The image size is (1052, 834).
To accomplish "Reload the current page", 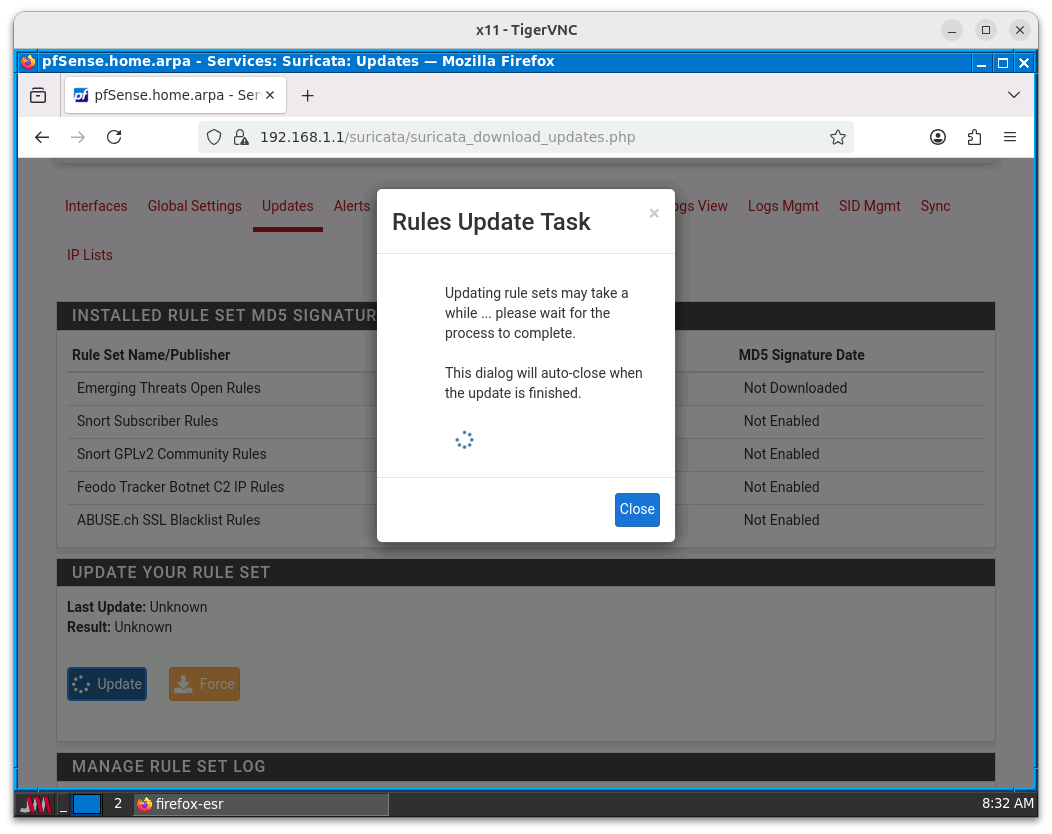I will (x=114, y=137).
